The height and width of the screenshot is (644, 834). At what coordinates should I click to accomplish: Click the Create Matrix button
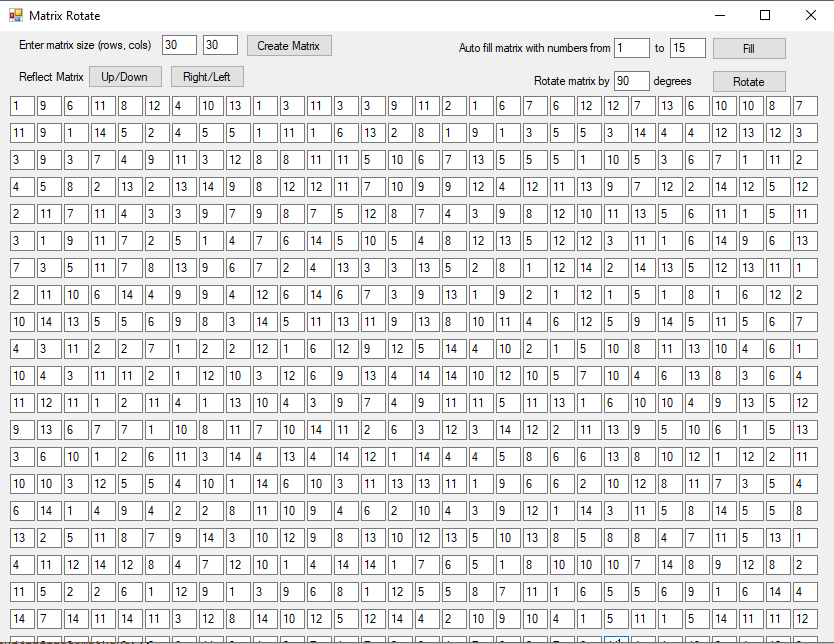pos(289,46)
